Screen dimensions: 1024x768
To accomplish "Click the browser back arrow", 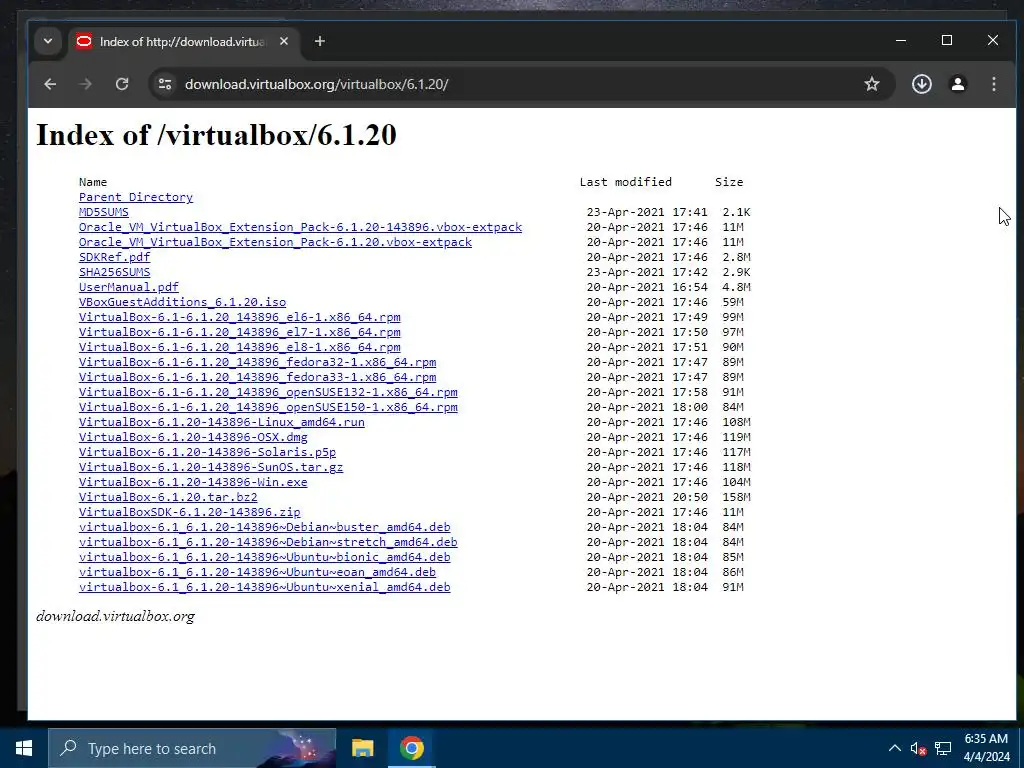I will [50, 84].
